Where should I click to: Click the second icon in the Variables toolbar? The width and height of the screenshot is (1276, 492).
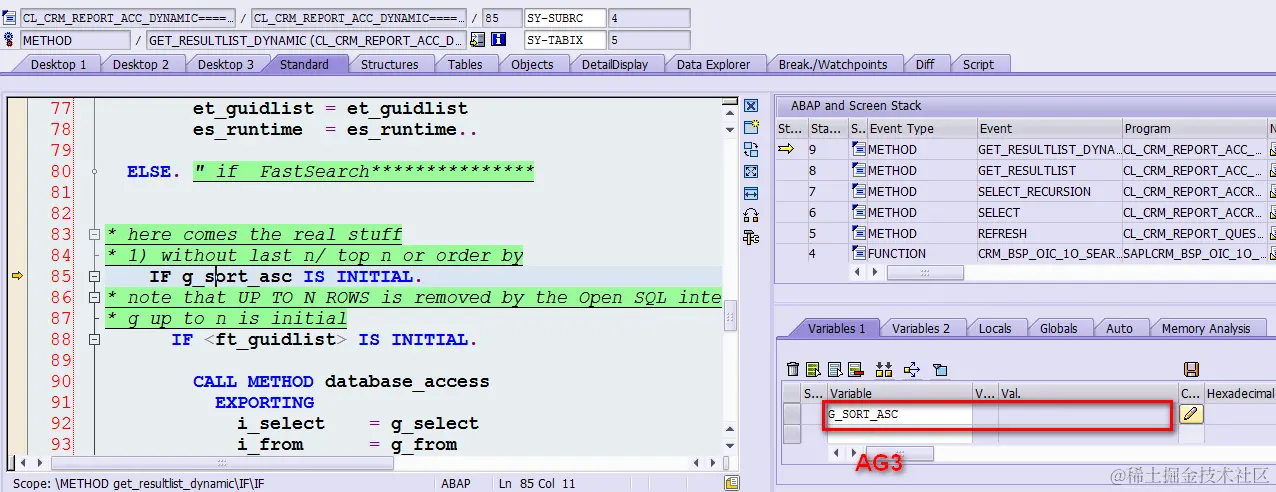pyautogui.click(x=814, y=370)
